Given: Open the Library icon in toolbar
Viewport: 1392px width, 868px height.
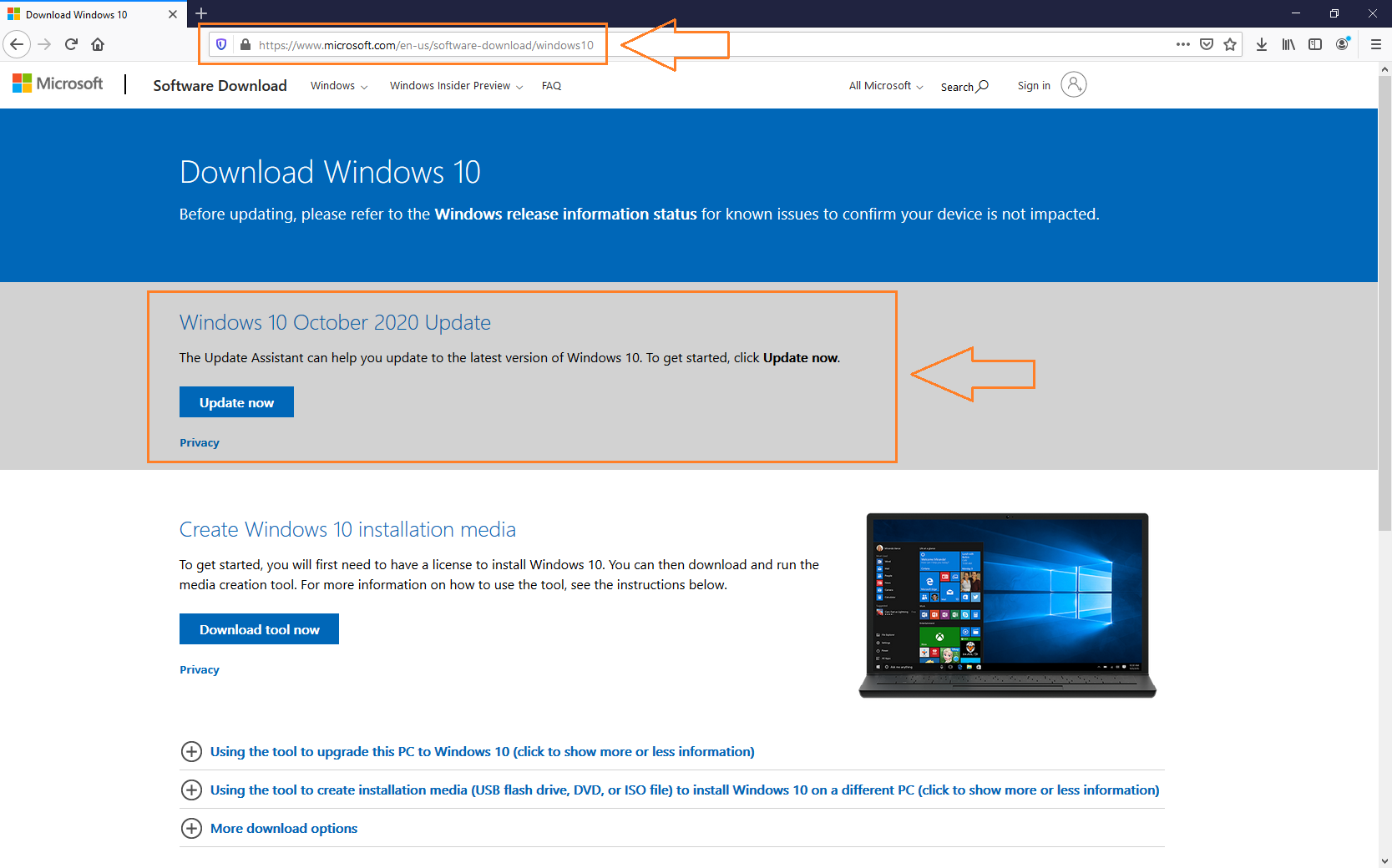Looking at the screenshot, I should tap(1288, 44).
